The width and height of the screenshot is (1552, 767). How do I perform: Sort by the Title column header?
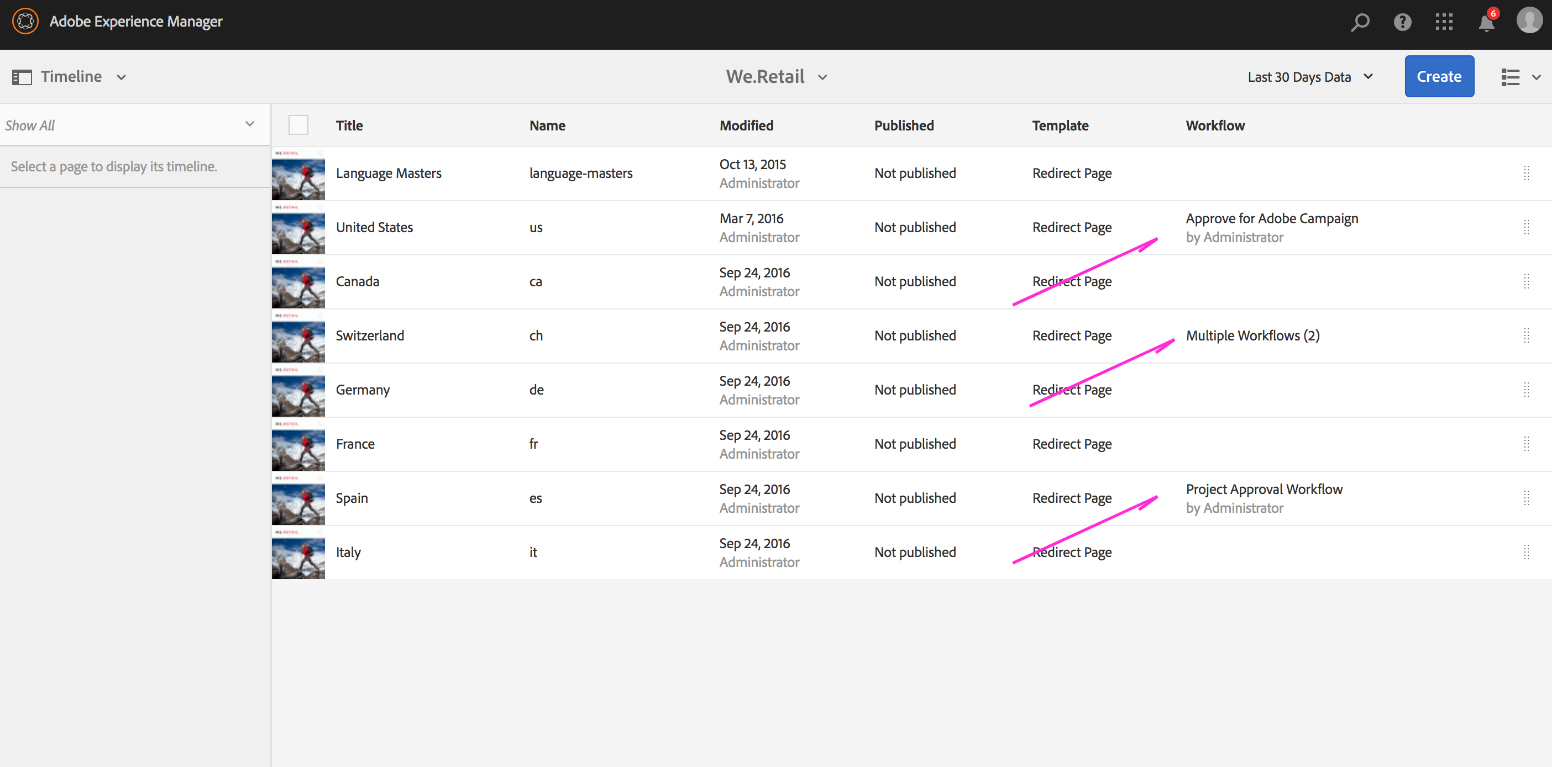pyautogui.click(x=349, y=125)
